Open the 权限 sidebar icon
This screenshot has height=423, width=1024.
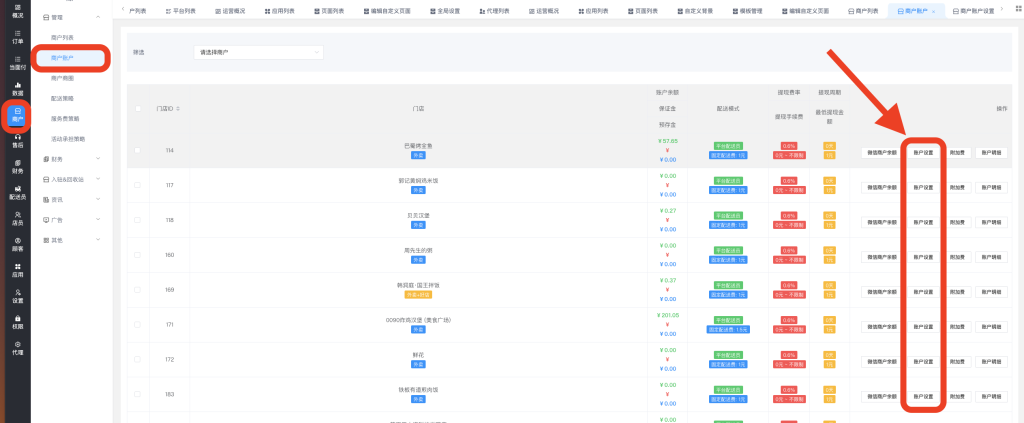[17, 323]
